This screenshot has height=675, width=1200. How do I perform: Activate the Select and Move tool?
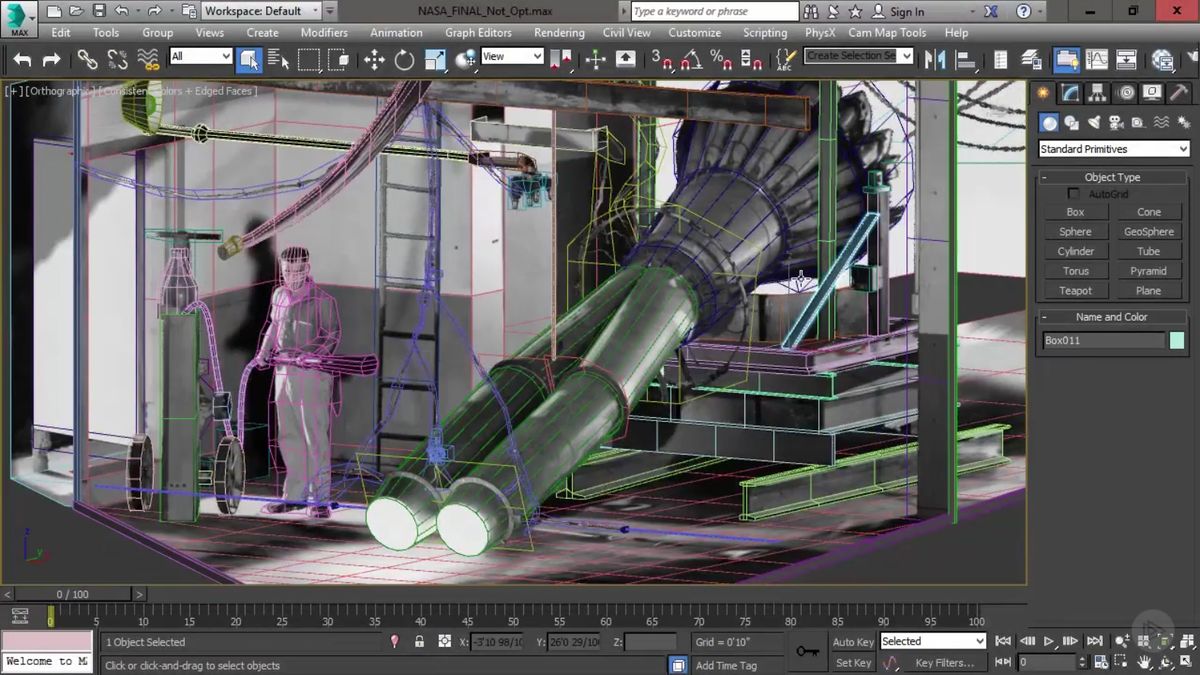(375, 59)
